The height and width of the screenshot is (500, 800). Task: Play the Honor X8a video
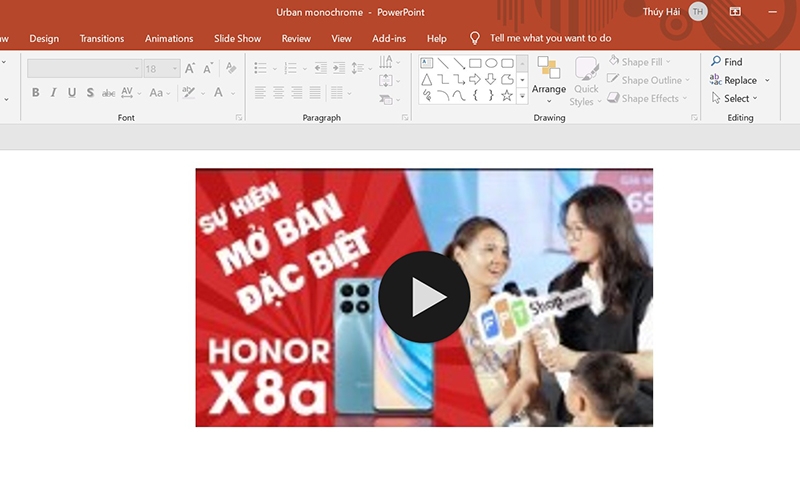tap(424, 297)
